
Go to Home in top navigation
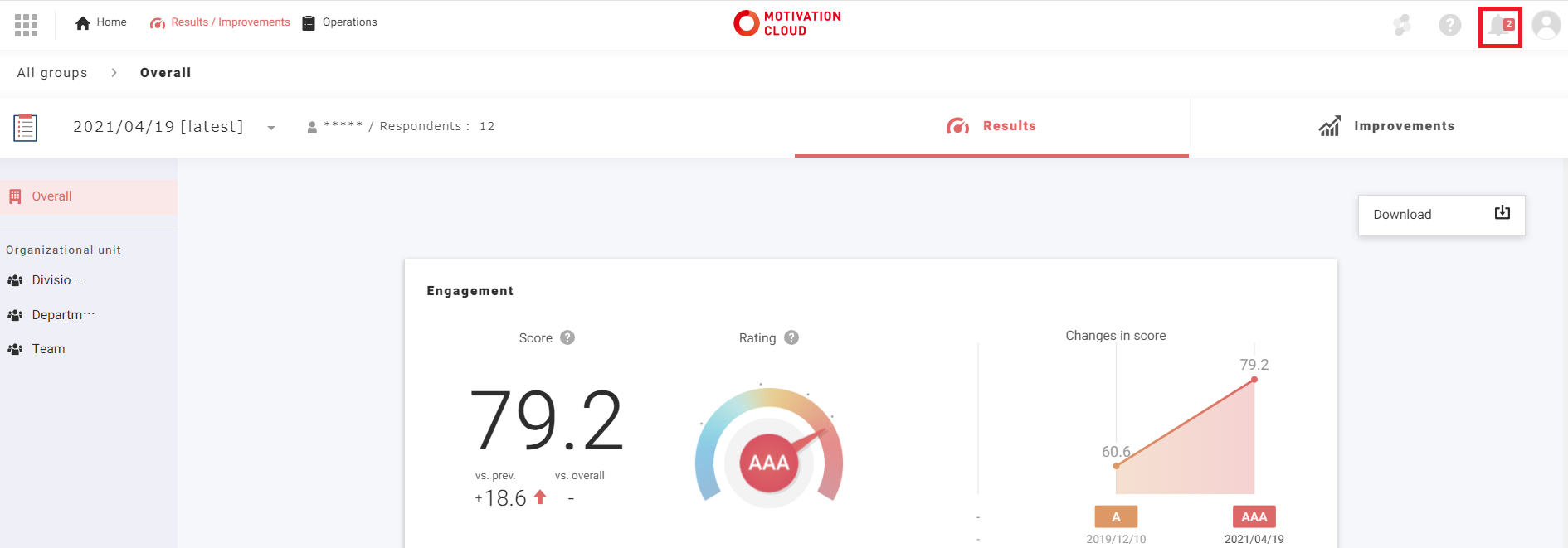101,22
